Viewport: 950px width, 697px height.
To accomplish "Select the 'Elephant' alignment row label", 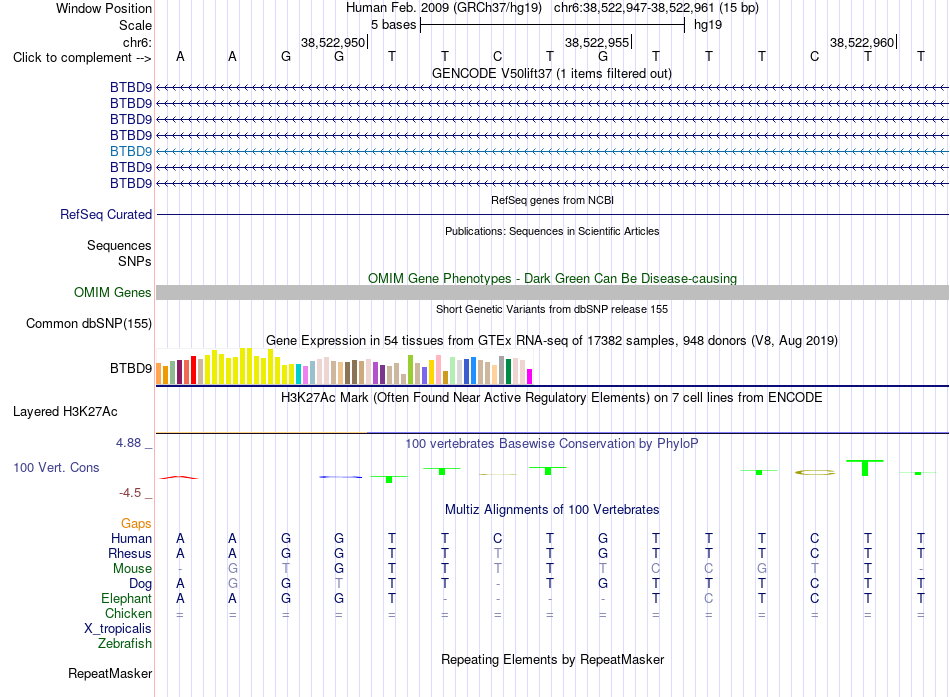I will click(x=127, y=599).
